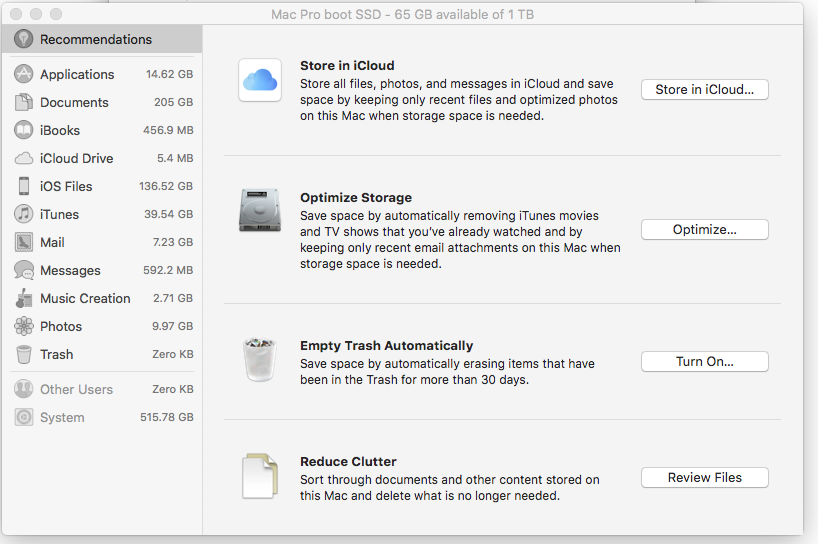Click the iBooks open-book icon
Viewport: 818px width, 544px height.
(x=23, y=130)
